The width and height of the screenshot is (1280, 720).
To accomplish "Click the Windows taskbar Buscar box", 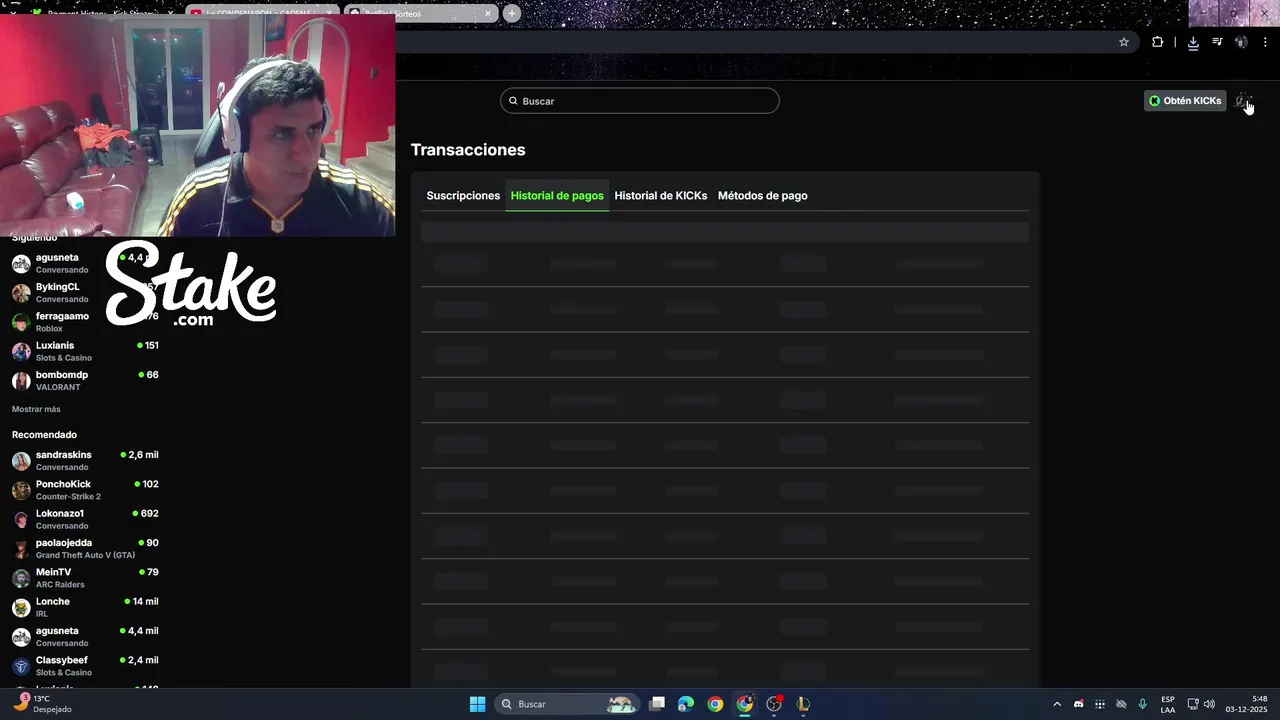I will (x=568, y=704).
